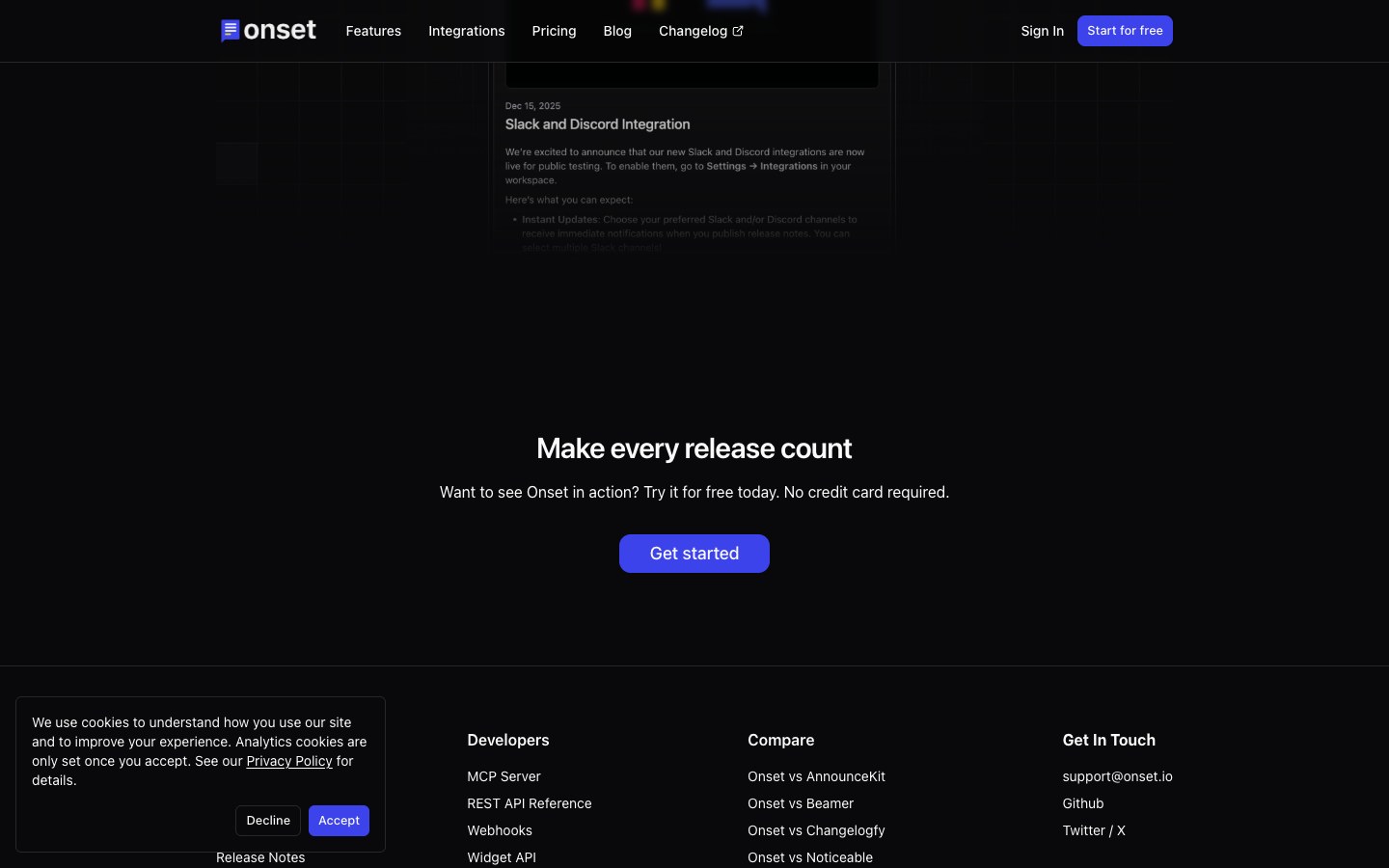
Task: Open the Release Notes footer link
Action: click(x=260, y=857)
